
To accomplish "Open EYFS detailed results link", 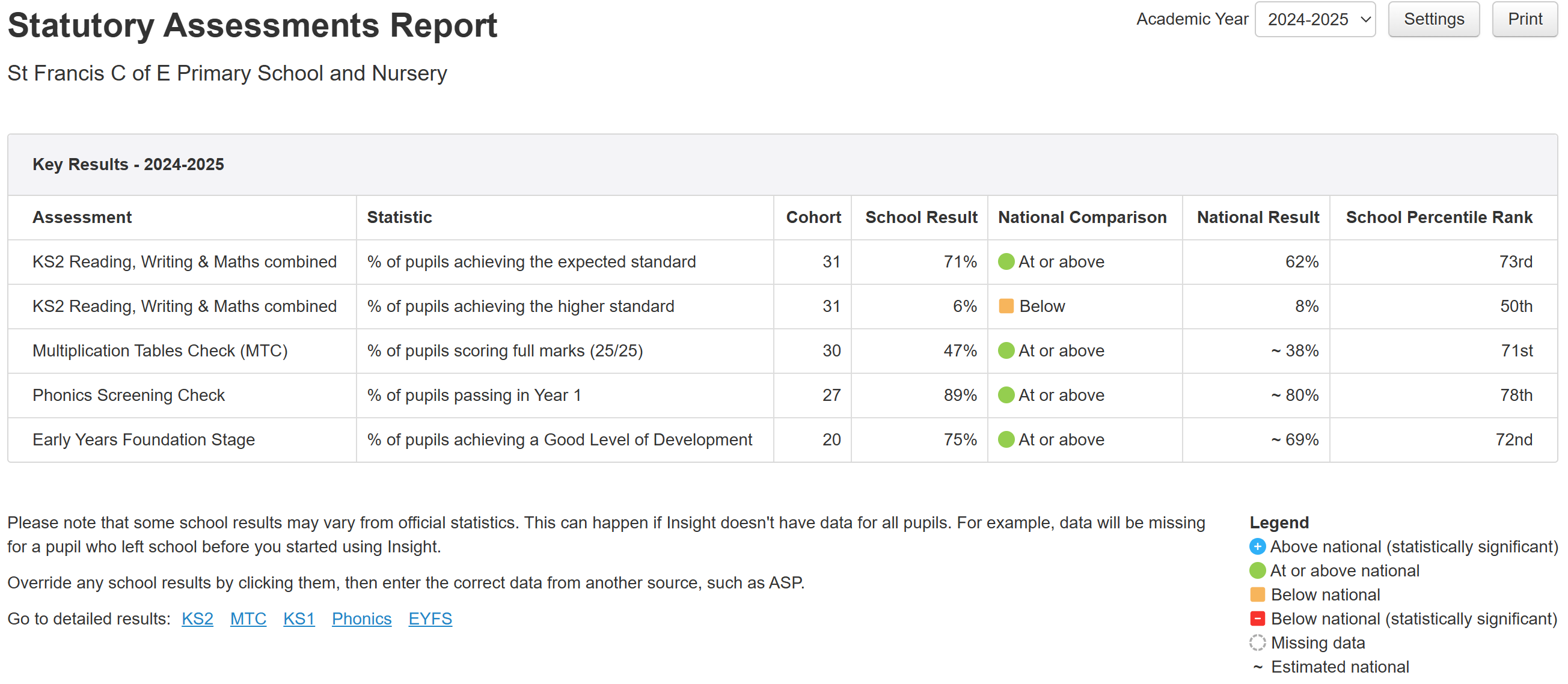I will pyautogui.click(x=430, y=618).
